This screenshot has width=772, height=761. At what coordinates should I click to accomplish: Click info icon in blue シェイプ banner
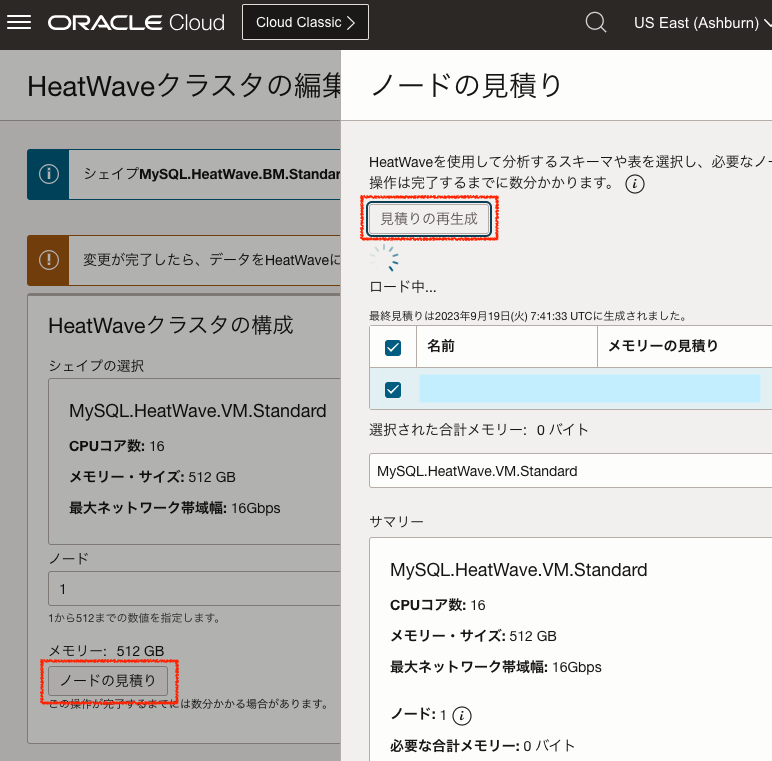pyautogui.click(x=48, y=174)
